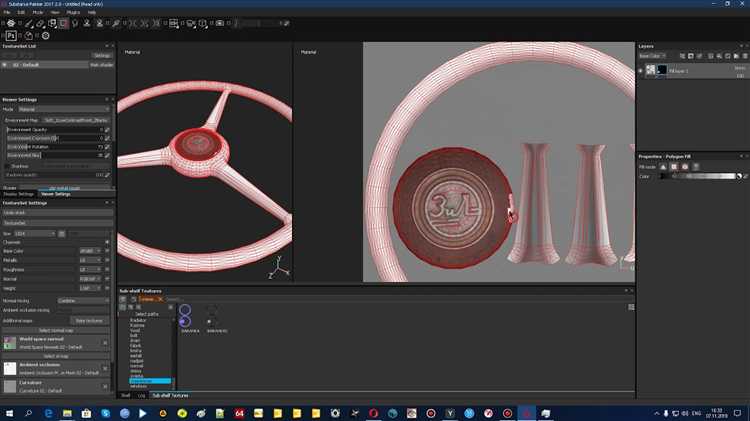Edit Environment Rotation value with pencil icon
The height and width of the screenshot is (421, 750).
click(x=107, y=147)
